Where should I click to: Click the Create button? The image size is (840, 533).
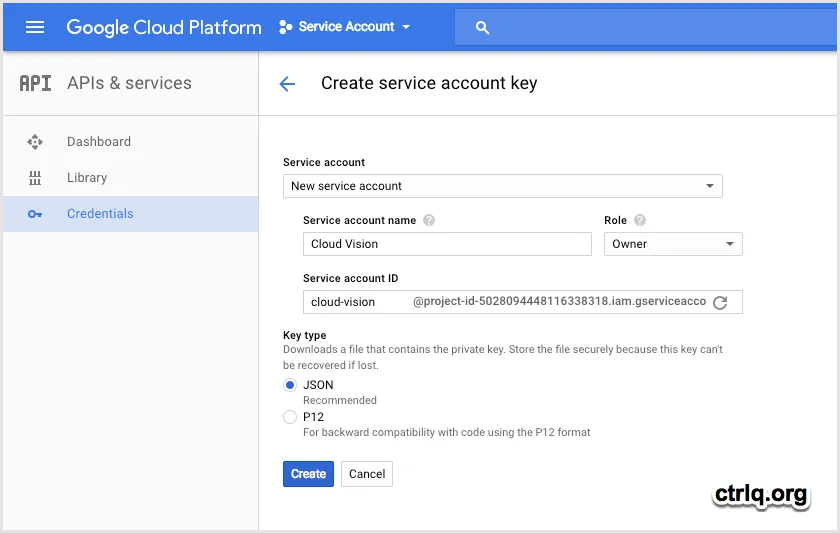coord(308,474)
